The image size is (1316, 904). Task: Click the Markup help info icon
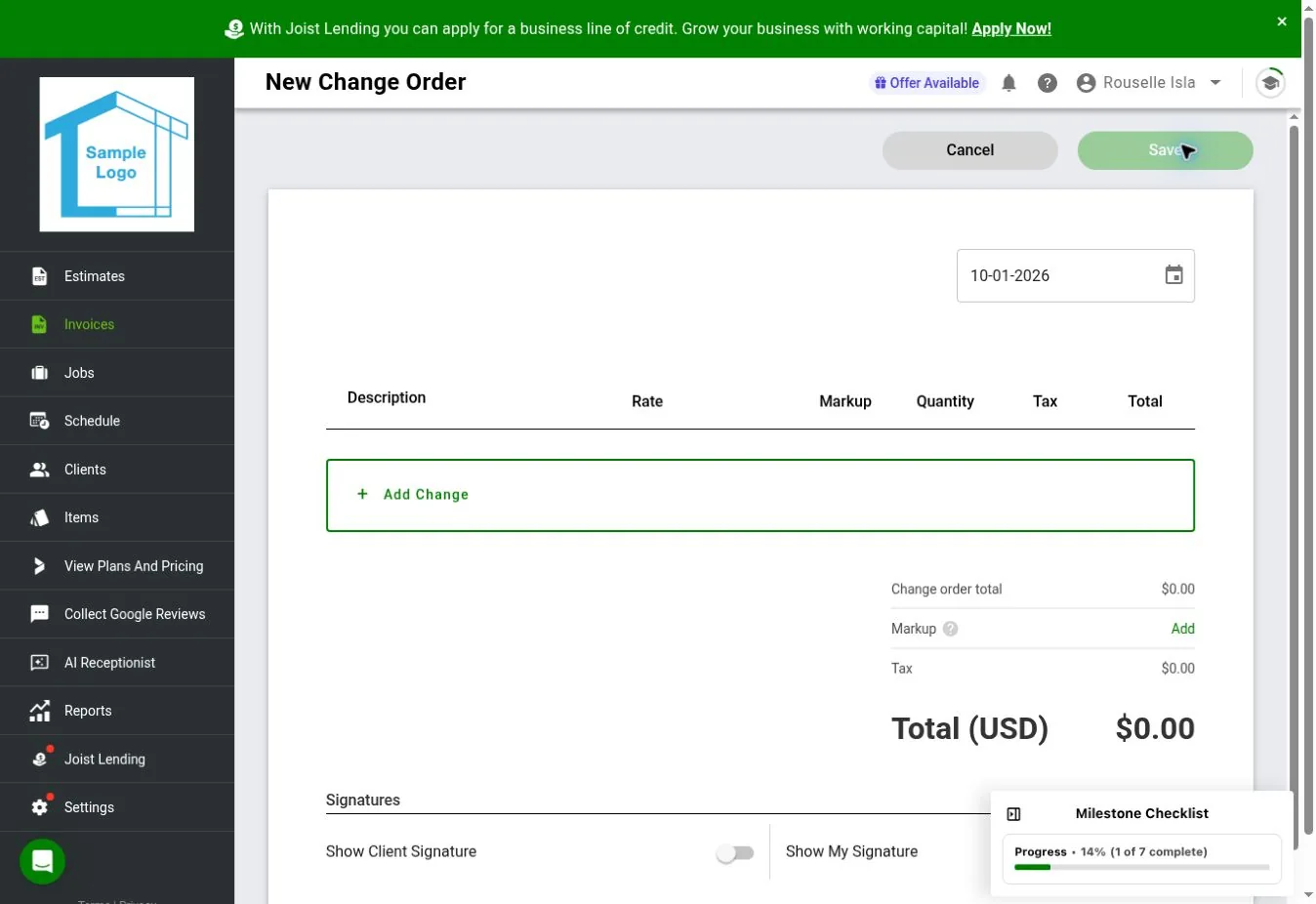pyautogui.click(x=951, y=629)
